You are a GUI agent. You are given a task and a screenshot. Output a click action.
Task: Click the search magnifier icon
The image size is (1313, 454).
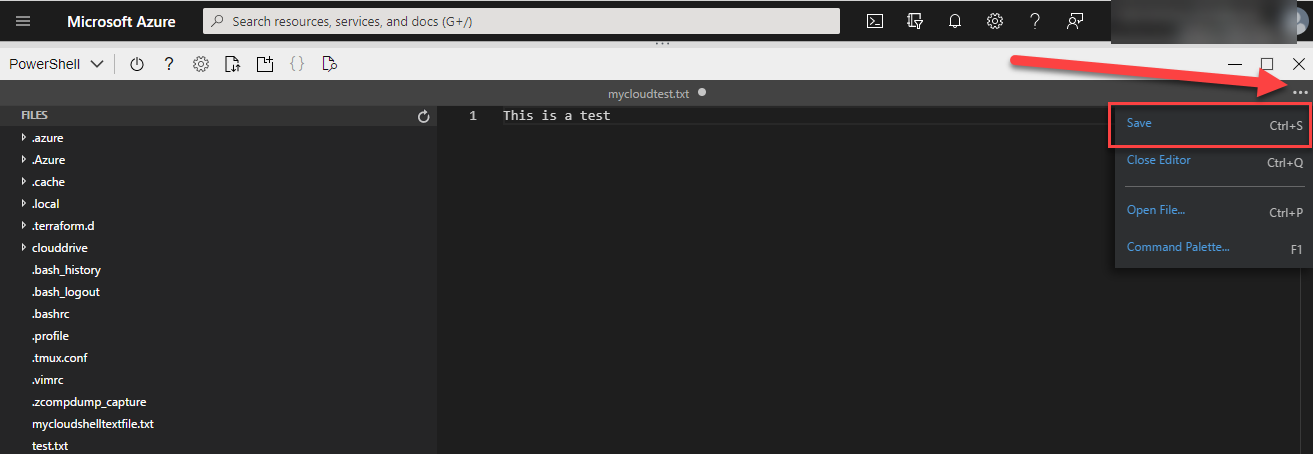(x=217, y=21)
